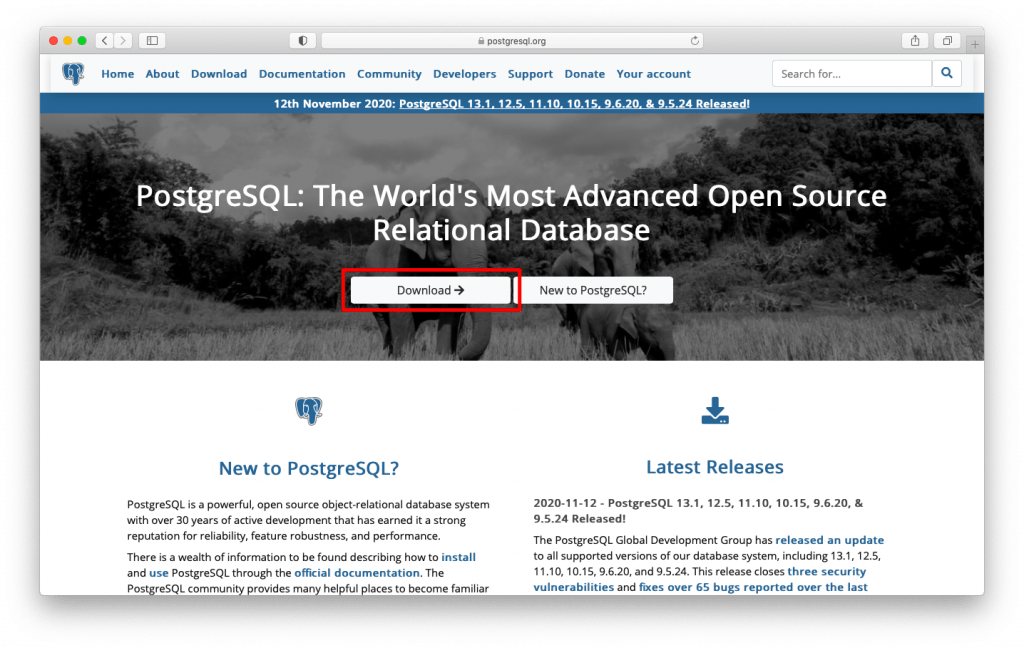Open the Developers nav item

[x=464, y=74]
